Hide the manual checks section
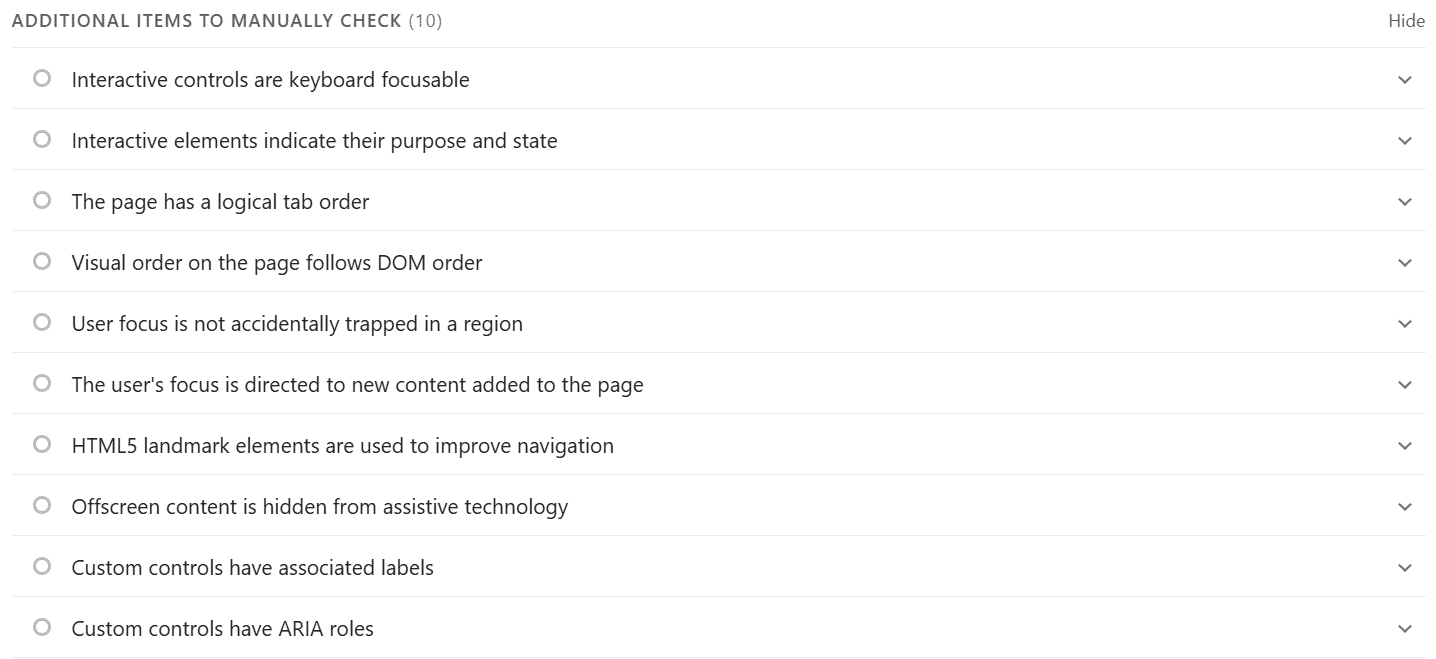The height and width of the screenshot is (659, 1436). click(1407, 20)
